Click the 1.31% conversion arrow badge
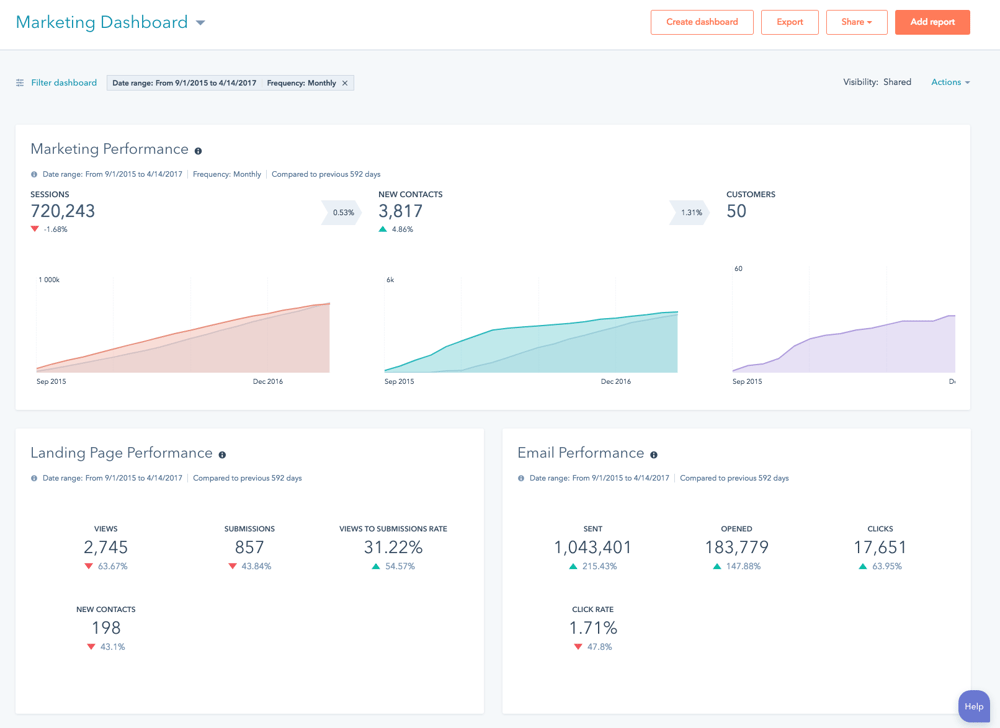 [690, 212]
